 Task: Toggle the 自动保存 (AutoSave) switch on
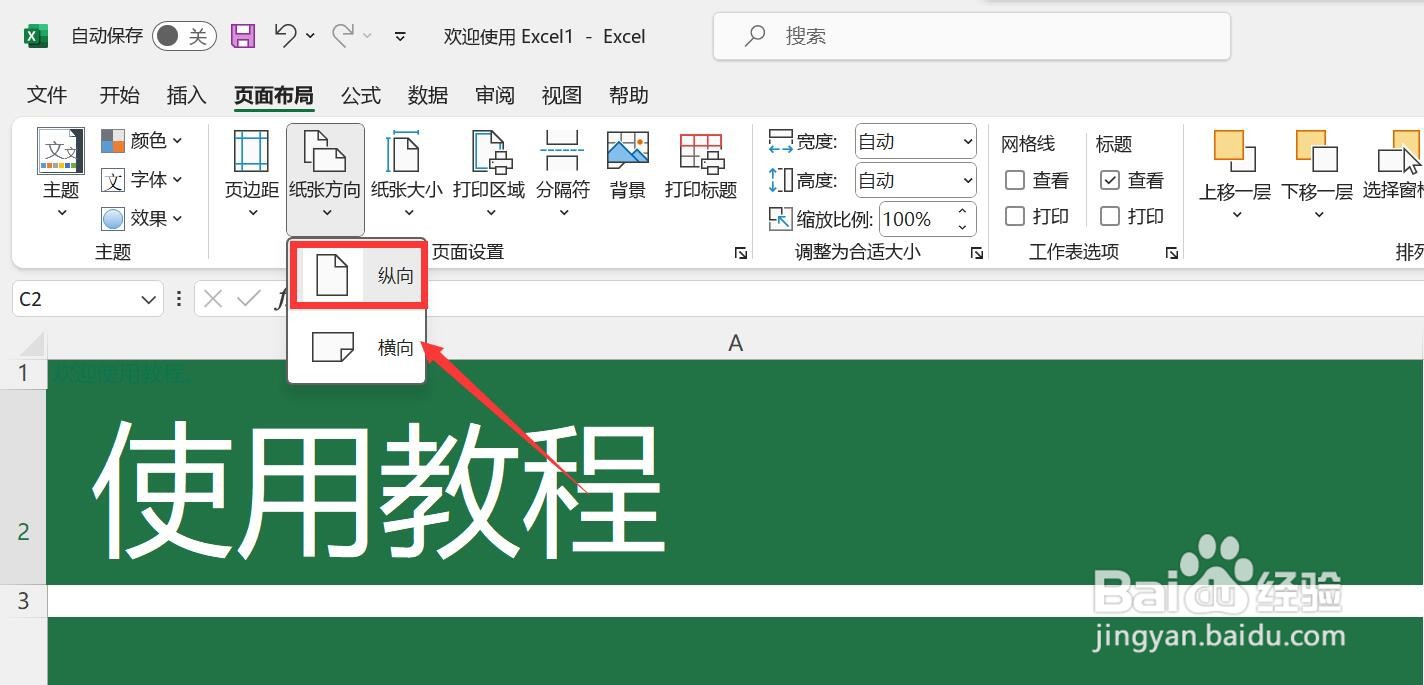183,35
